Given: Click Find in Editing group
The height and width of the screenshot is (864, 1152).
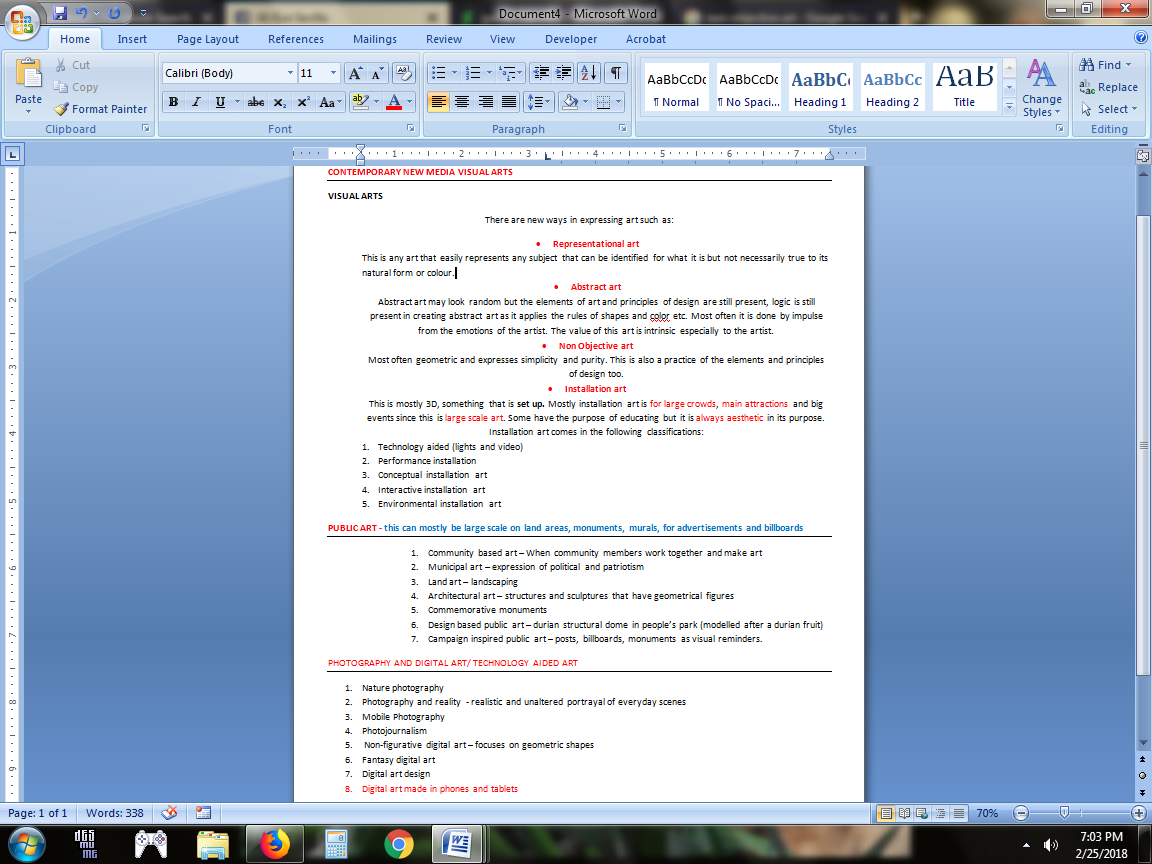Looking at the screenshot, I should [1105, 65].
